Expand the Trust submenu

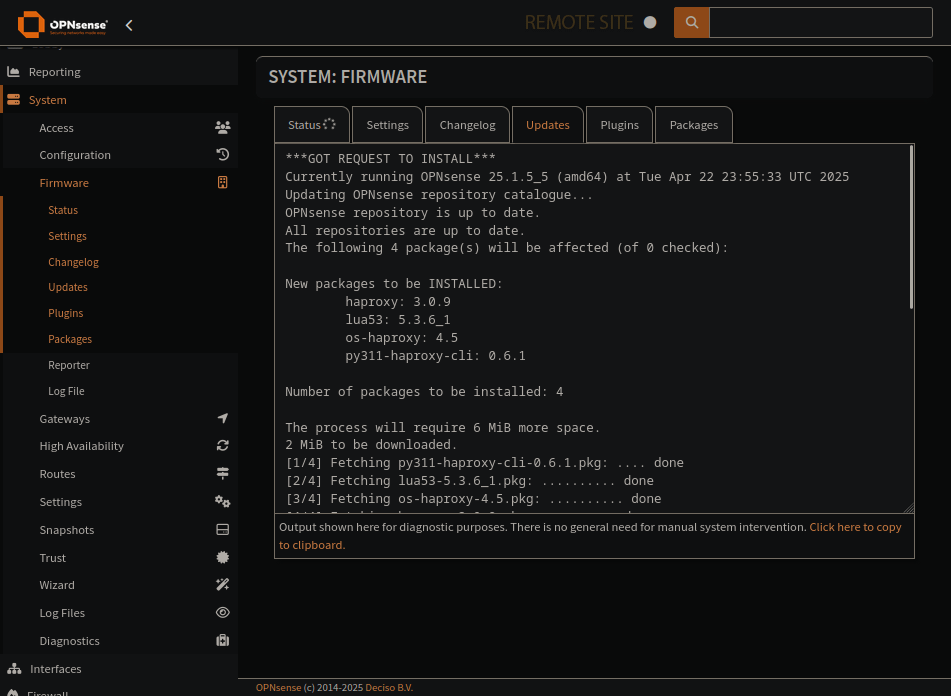click(120, 557)
